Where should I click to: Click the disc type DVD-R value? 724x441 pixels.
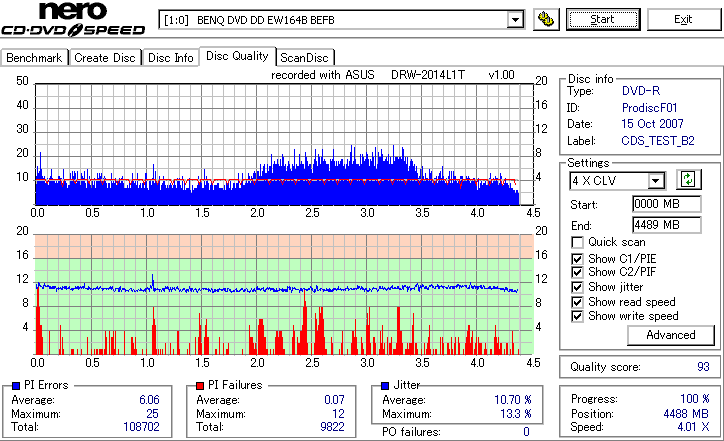tap(641, 91)
